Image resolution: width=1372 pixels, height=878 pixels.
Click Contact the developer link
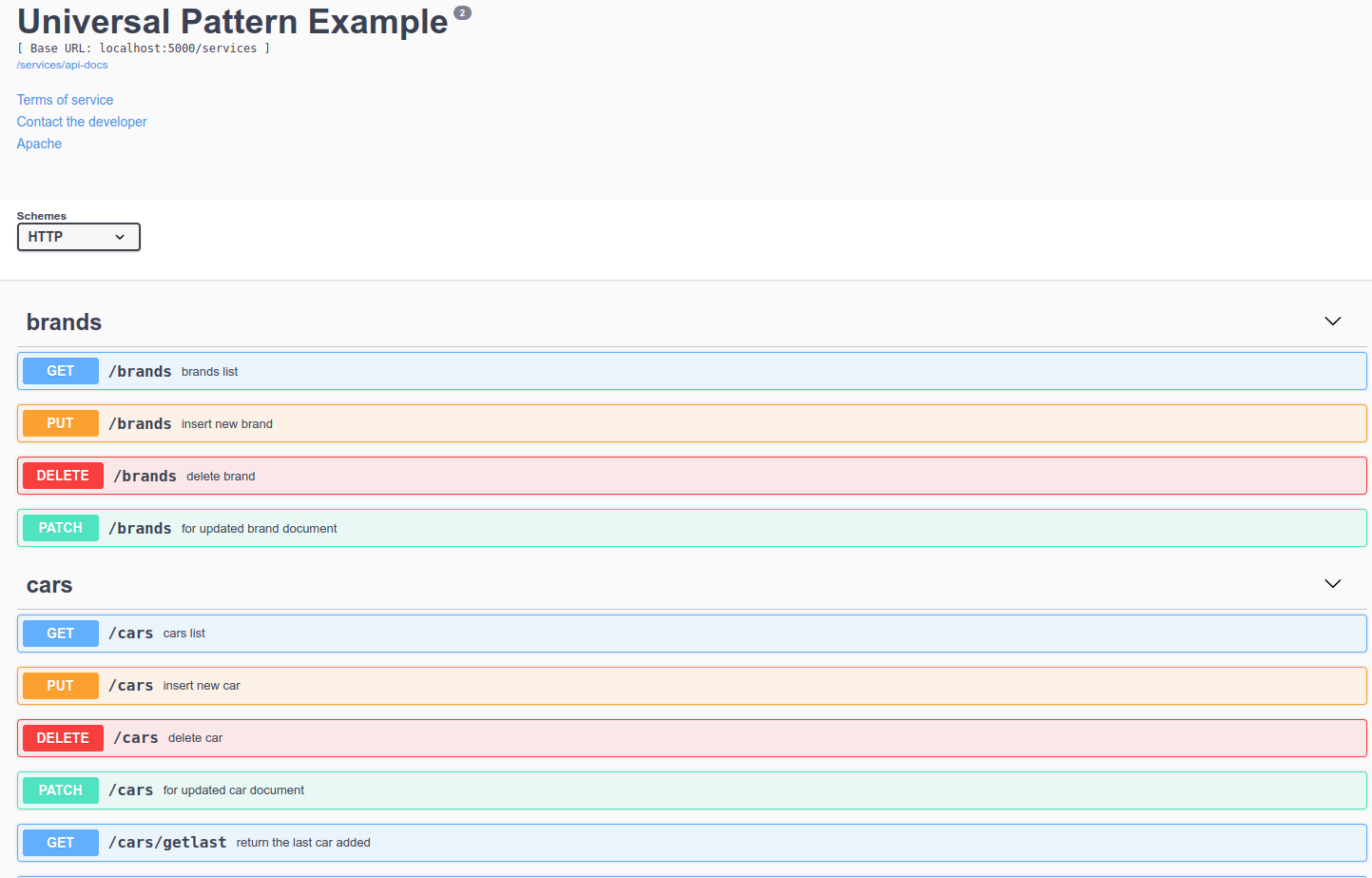[82, 122]
